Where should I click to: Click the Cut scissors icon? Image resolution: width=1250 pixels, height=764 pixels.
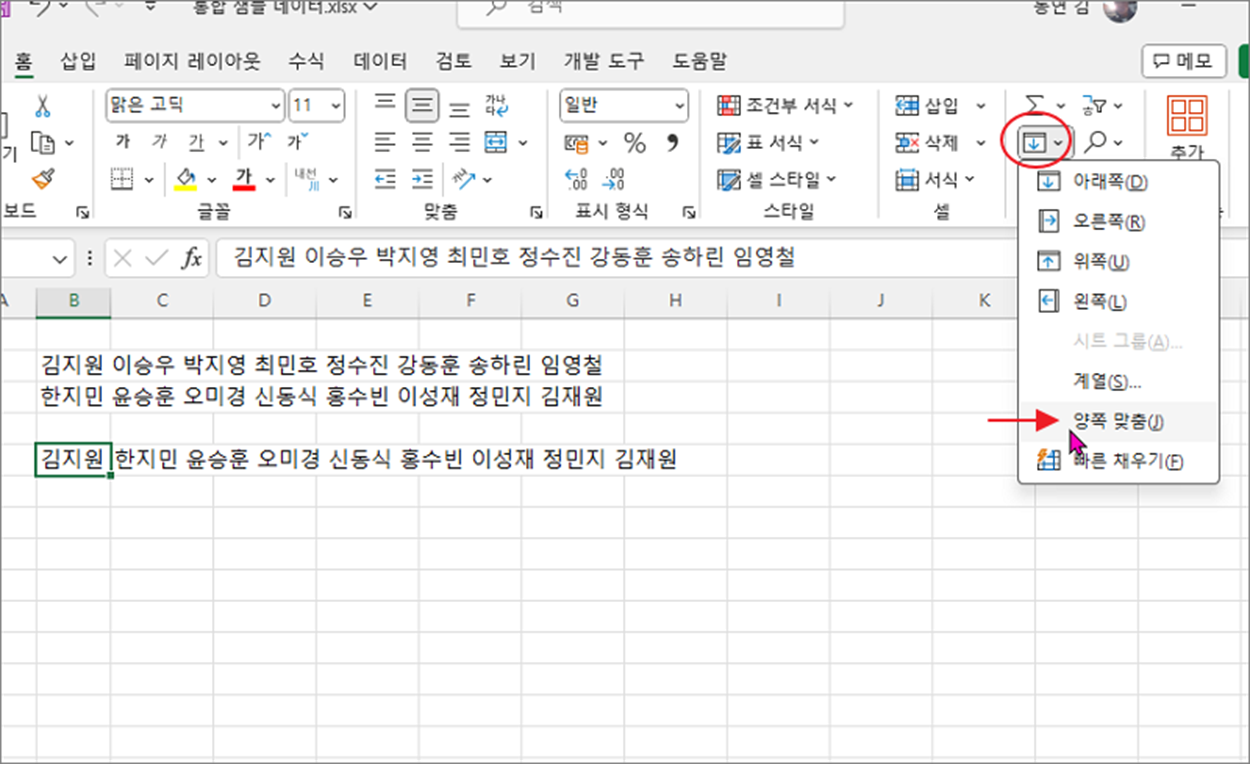pos(42,106)
